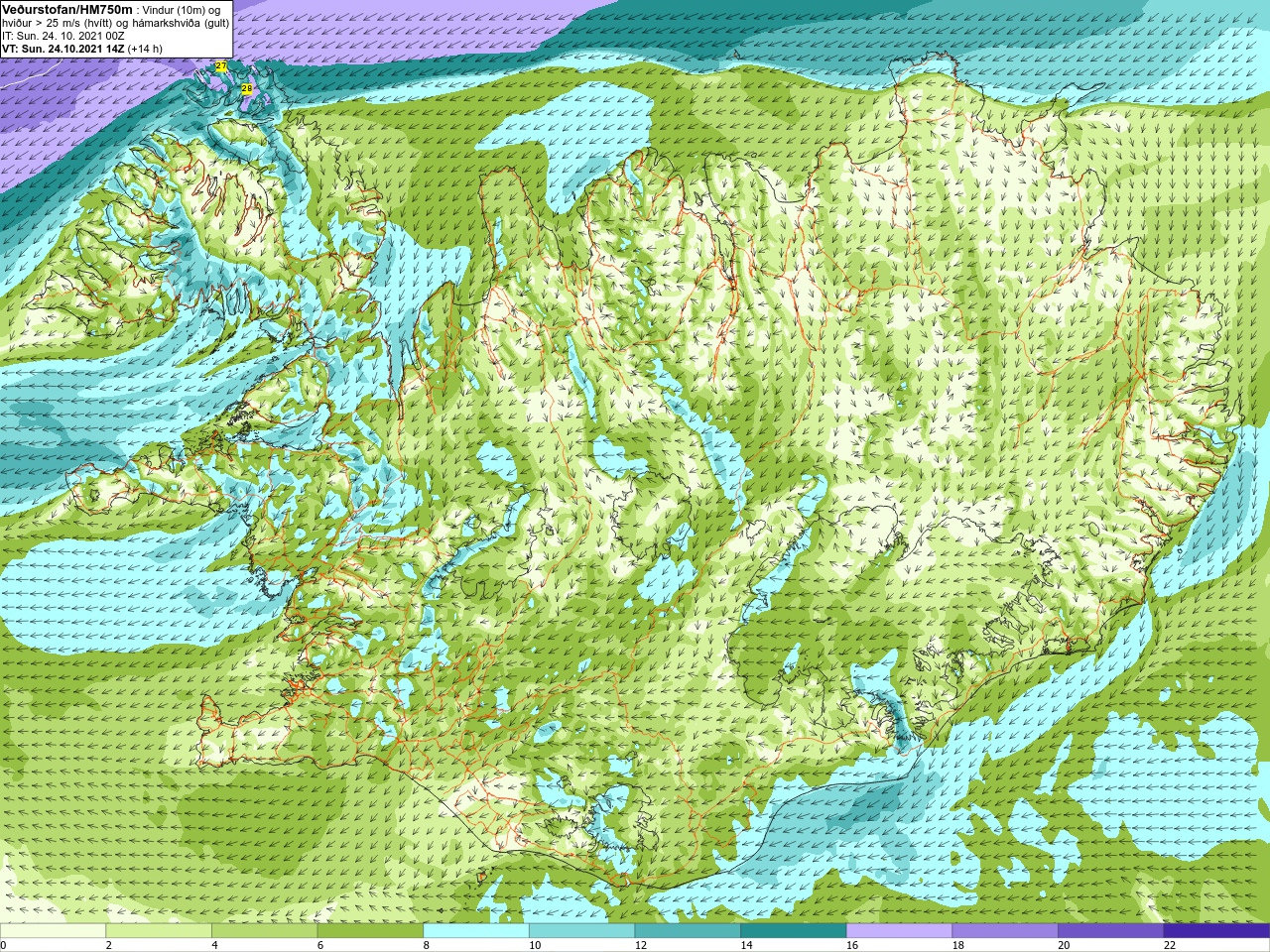Select the 0–2 m/s palest legend swatch
This screenshot has width=1270, height=952.
53,931
